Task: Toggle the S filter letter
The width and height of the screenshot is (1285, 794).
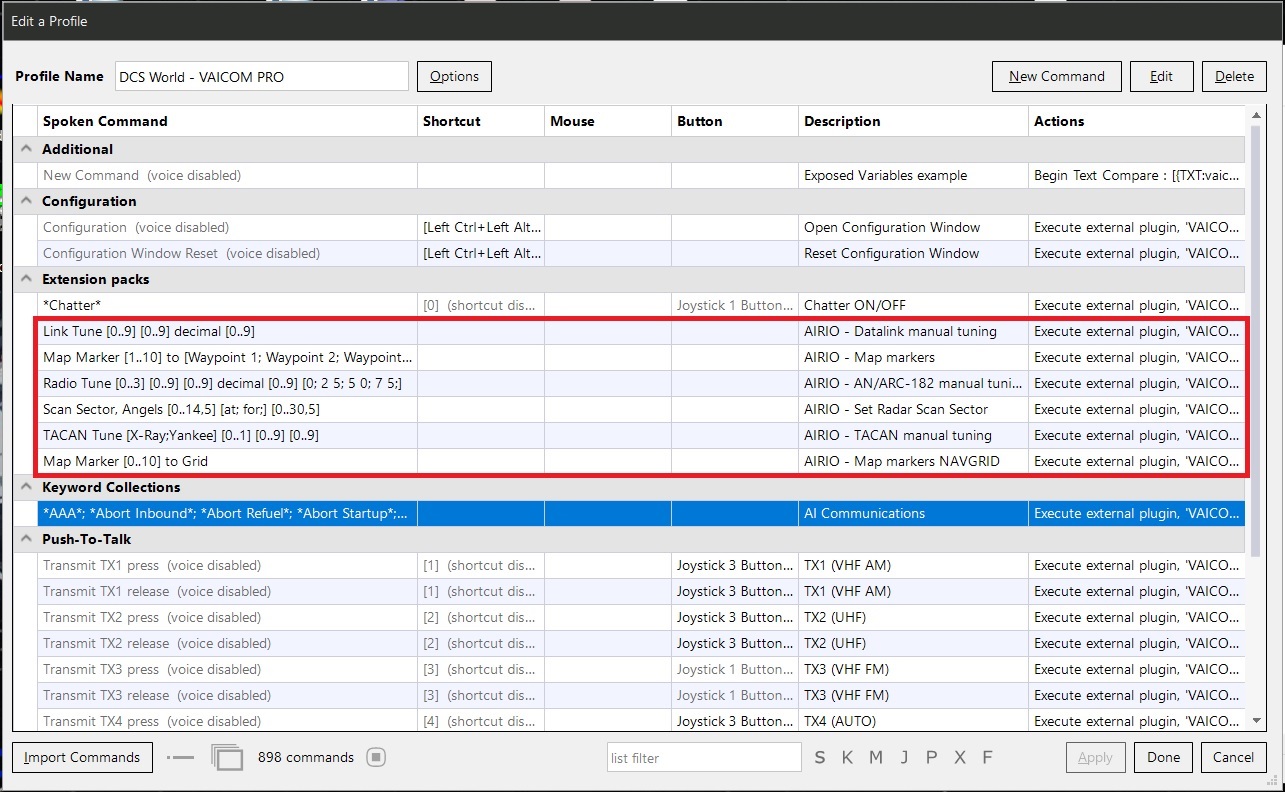Action: tap(820, 758)
